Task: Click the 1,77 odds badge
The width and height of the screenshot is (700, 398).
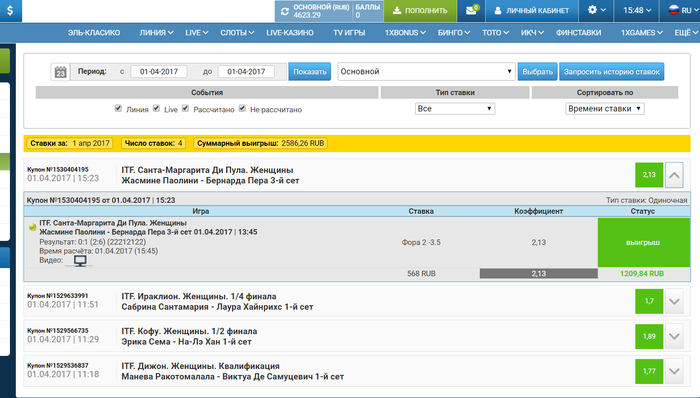Action: point(649,371)
